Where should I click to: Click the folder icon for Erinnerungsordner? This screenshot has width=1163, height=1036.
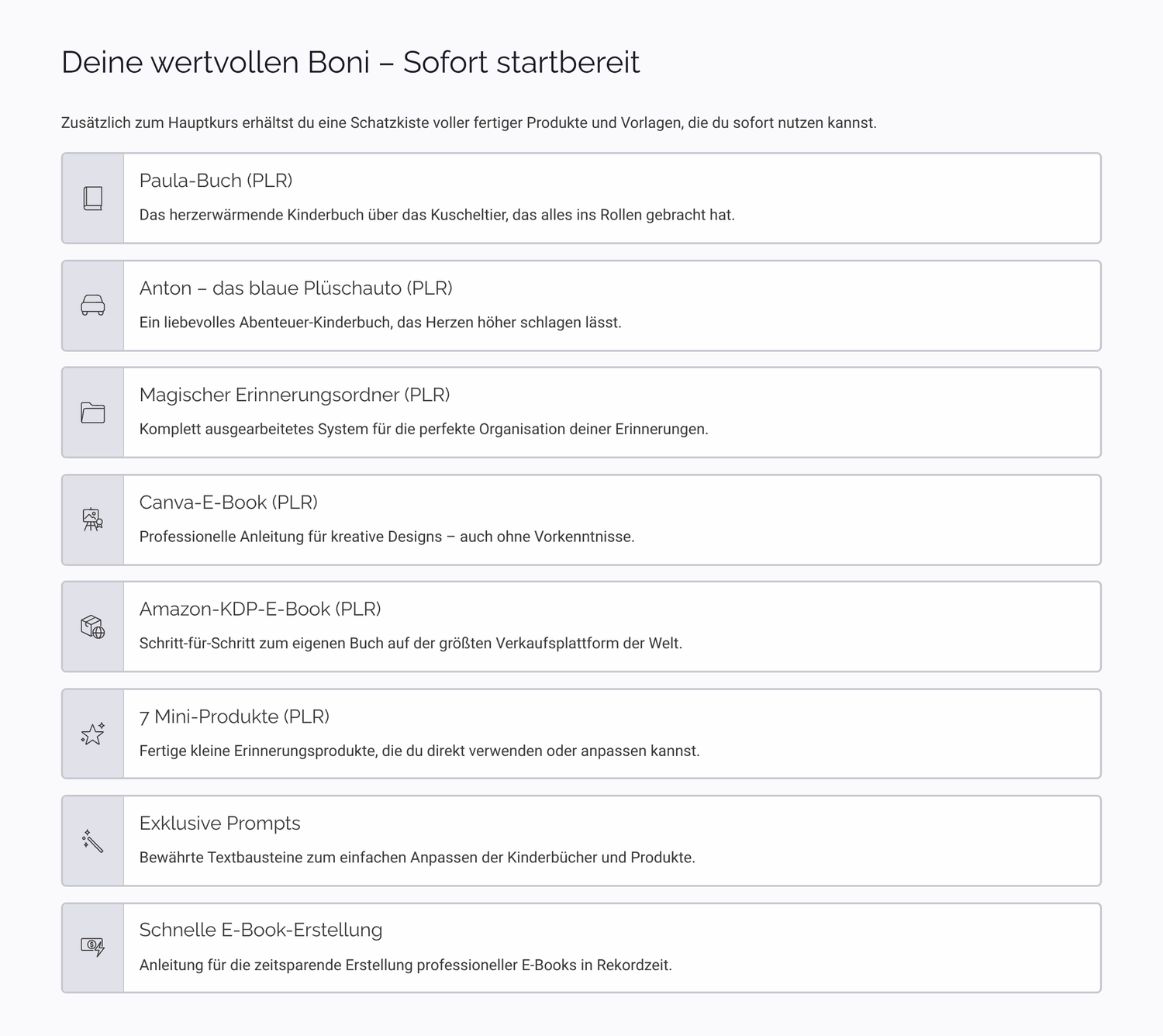[x=93, y=413]
